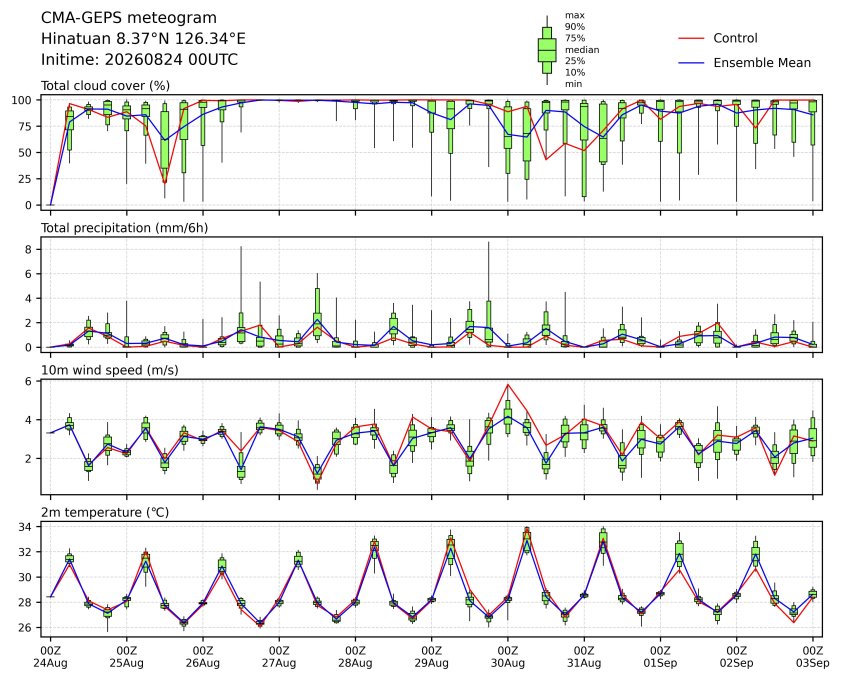Screen dimensions: 841x680
Task: Click the Hinatuan location coordinates text
Action: pos(143,39)
